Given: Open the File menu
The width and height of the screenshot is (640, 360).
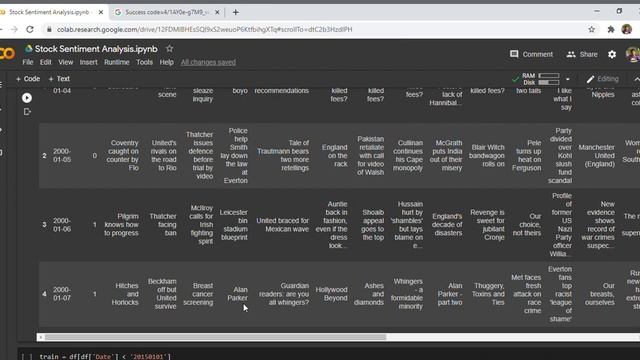Looking at the screenshot, I should [28, 62].
